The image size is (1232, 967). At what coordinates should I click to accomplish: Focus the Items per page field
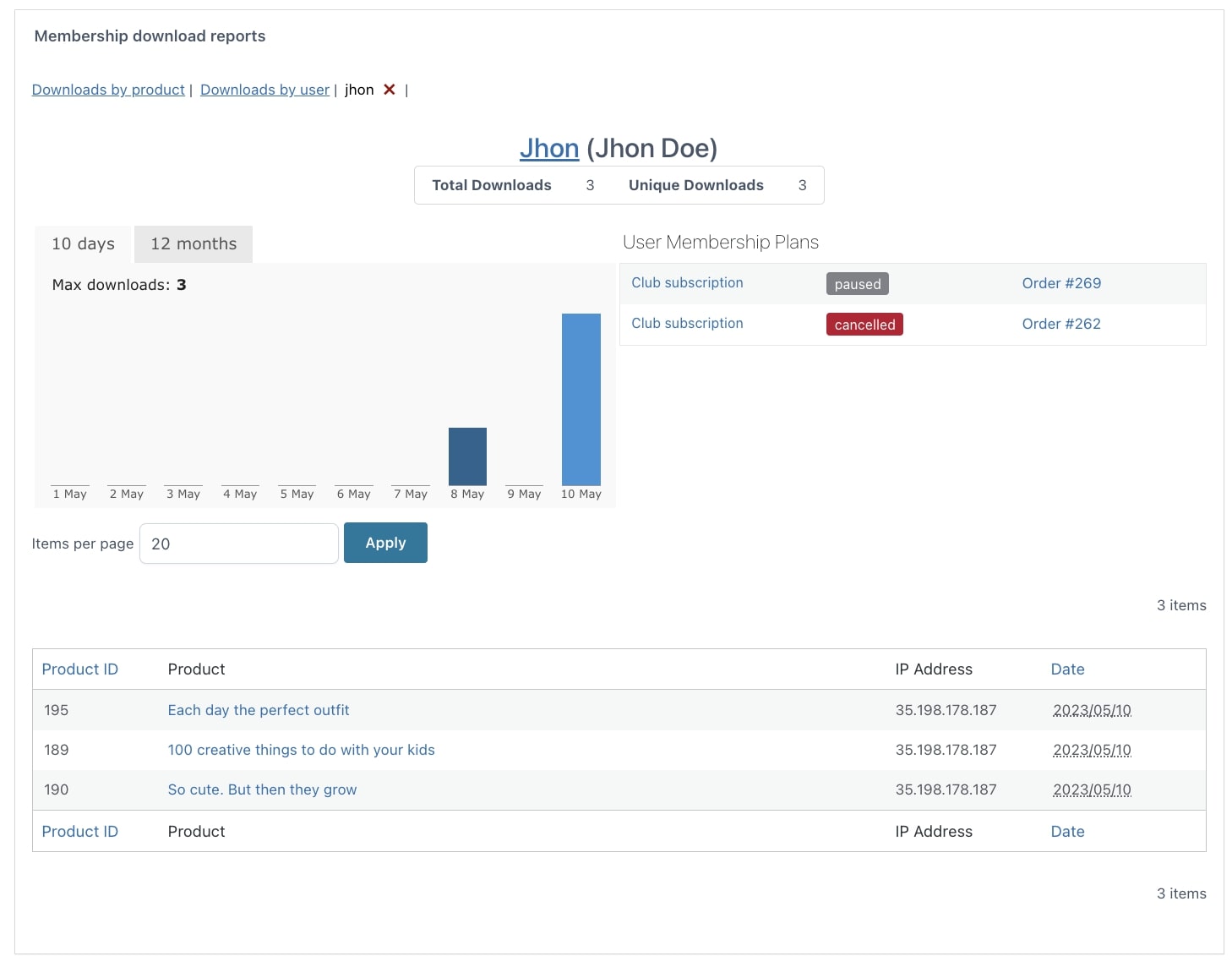click(239, 544)
